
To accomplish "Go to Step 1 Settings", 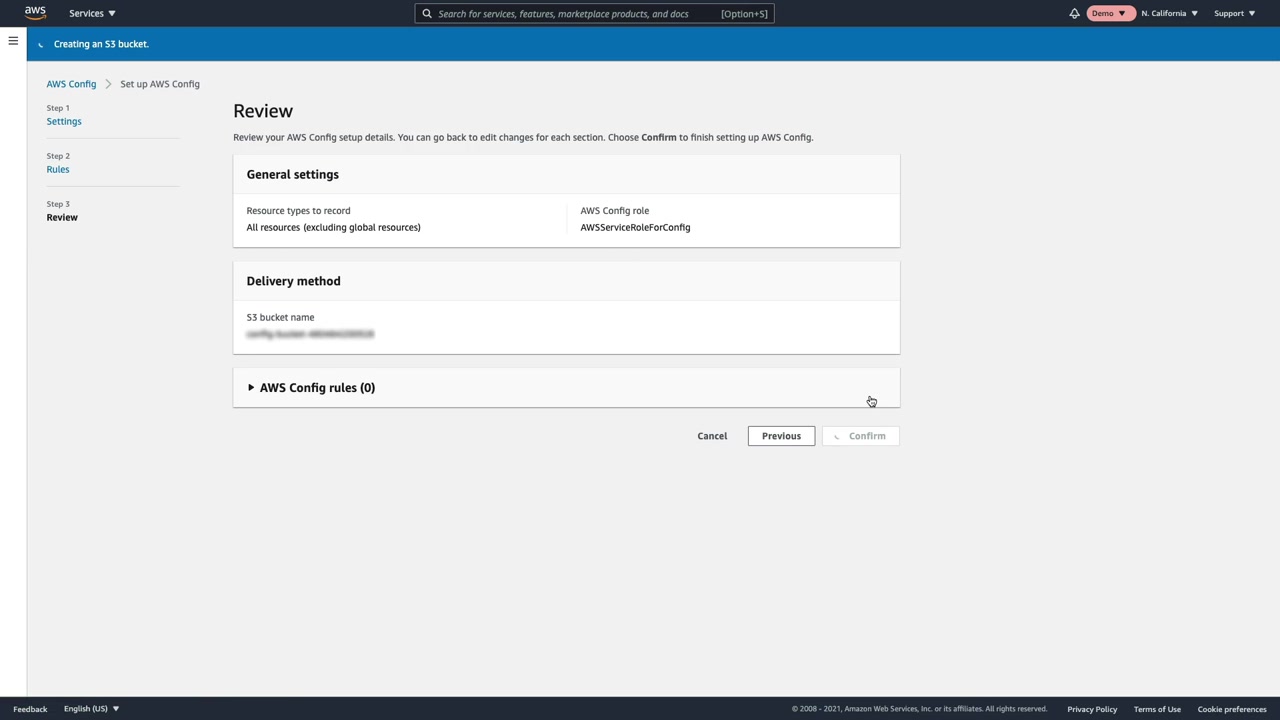I will [64, 121].
